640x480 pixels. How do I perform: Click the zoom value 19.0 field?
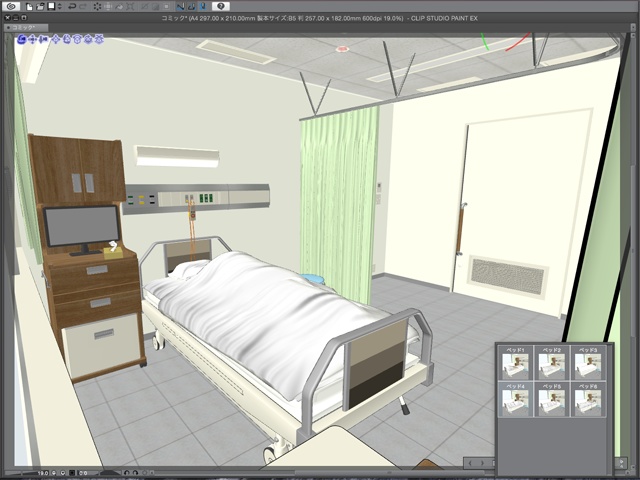tap(42, 473)
